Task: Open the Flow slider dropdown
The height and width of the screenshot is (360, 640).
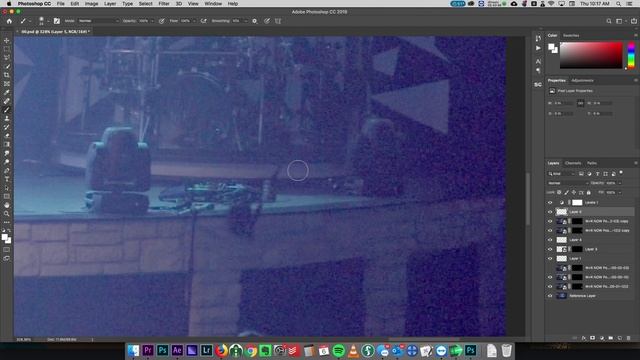Action: pos(194,21)
